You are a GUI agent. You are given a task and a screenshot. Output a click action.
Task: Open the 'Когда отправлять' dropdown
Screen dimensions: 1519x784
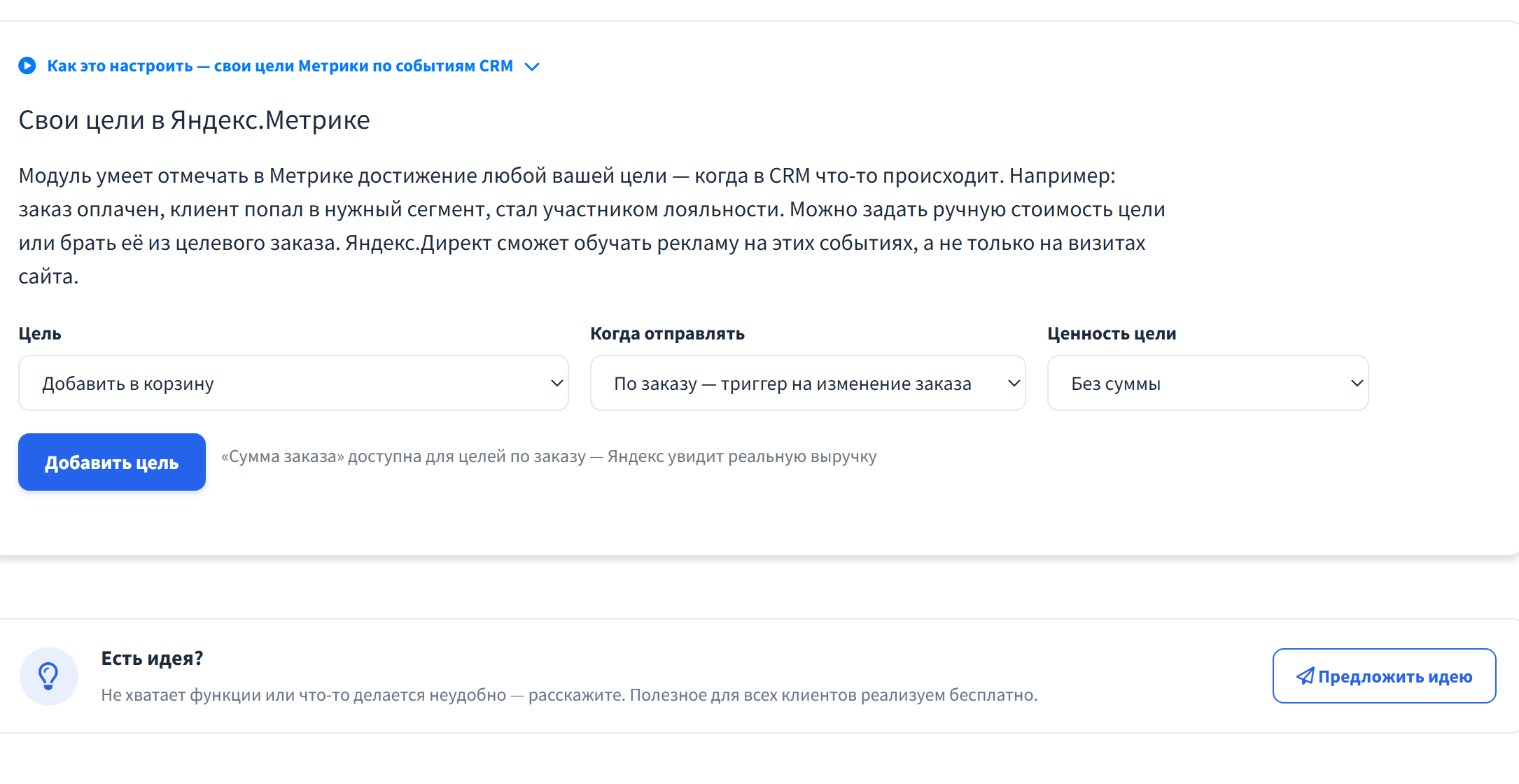[808, 383]
